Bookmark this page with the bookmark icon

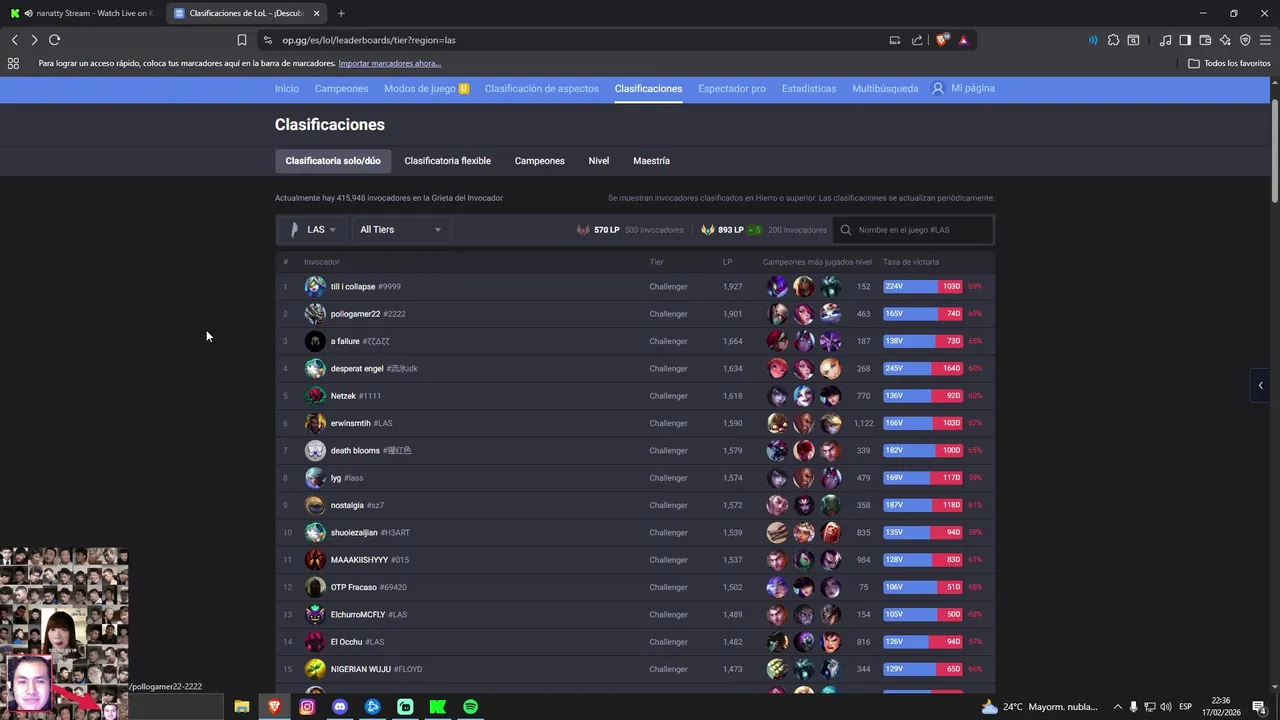coord(242,40)
